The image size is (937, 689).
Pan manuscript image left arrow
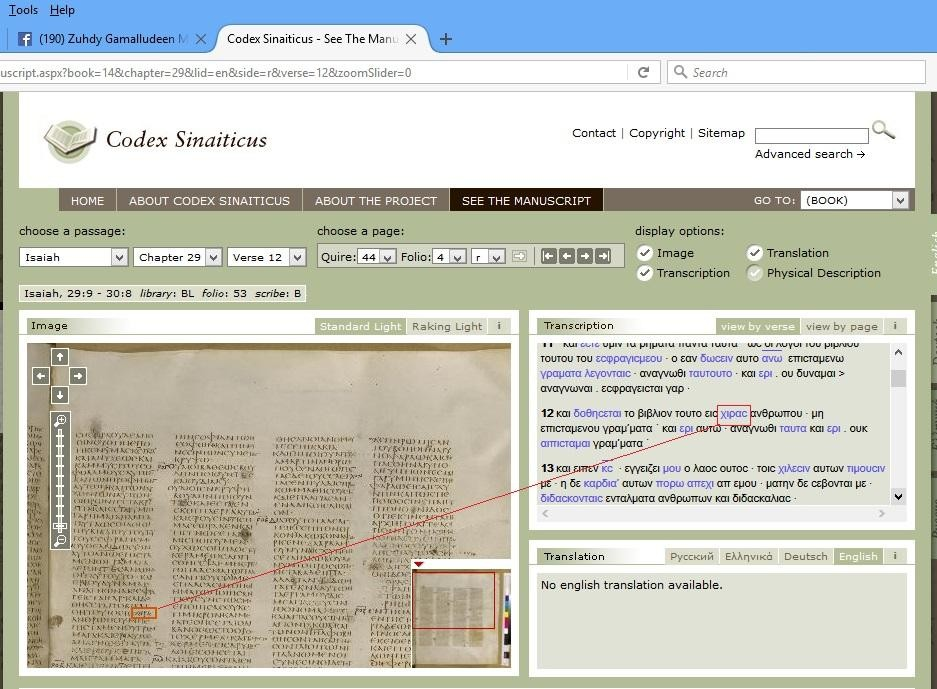tap(41, 376)
